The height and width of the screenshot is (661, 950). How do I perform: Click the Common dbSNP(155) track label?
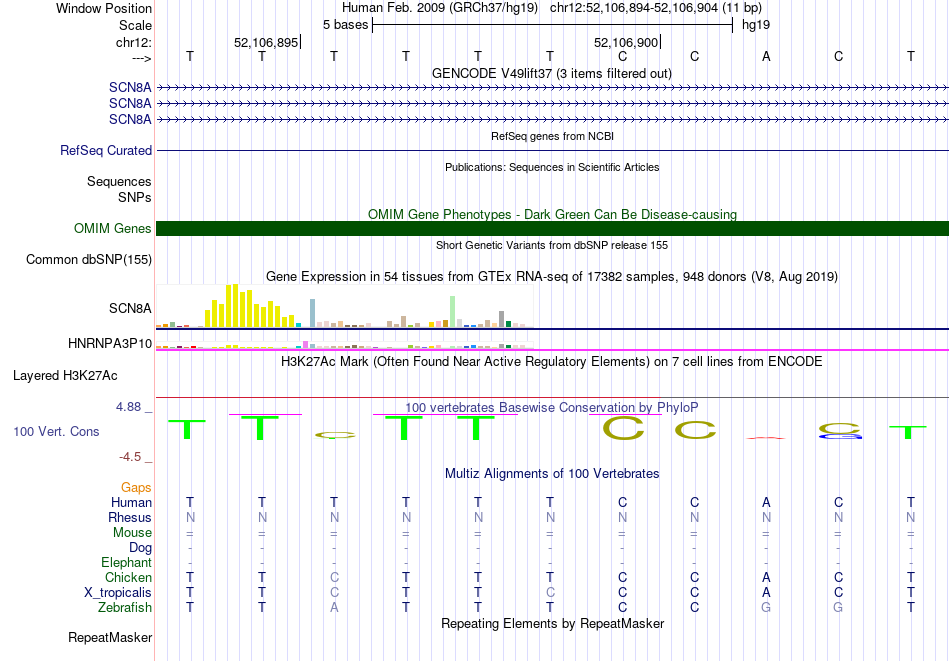[88, 259]
